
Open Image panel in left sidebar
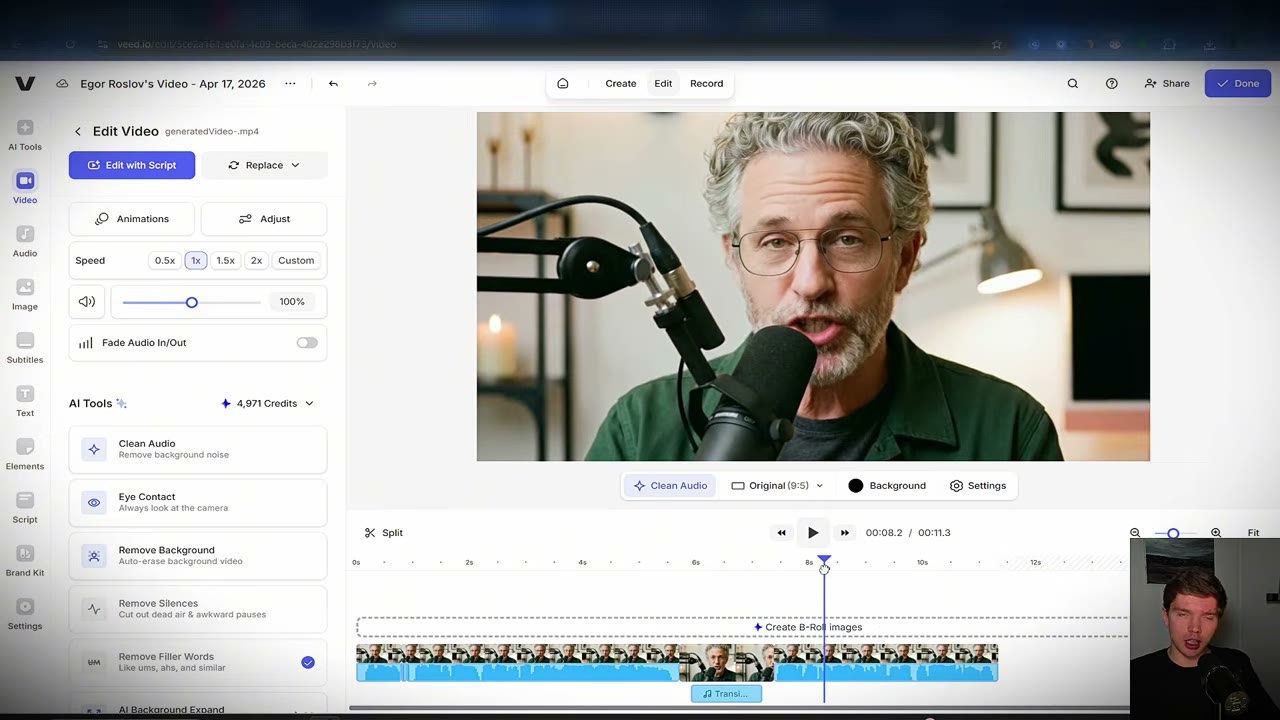(25, 294)
